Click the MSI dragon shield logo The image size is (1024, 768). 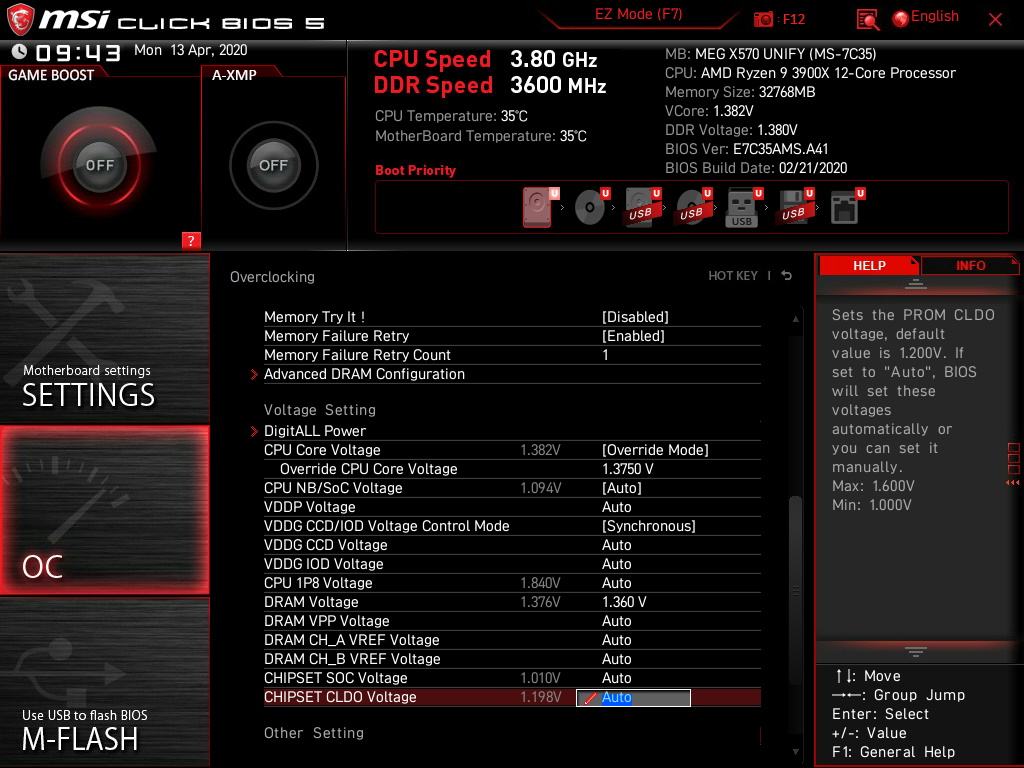(20, 19)
